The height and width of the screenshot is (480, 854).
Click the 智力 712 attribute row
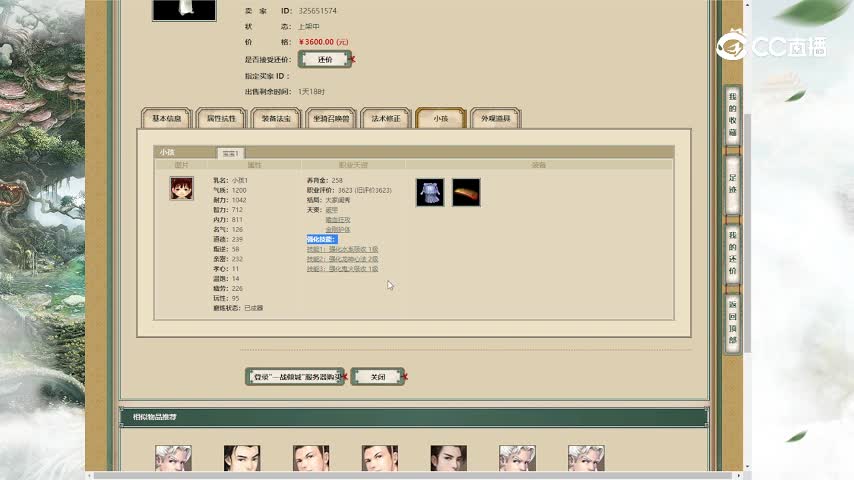[228, 210]
